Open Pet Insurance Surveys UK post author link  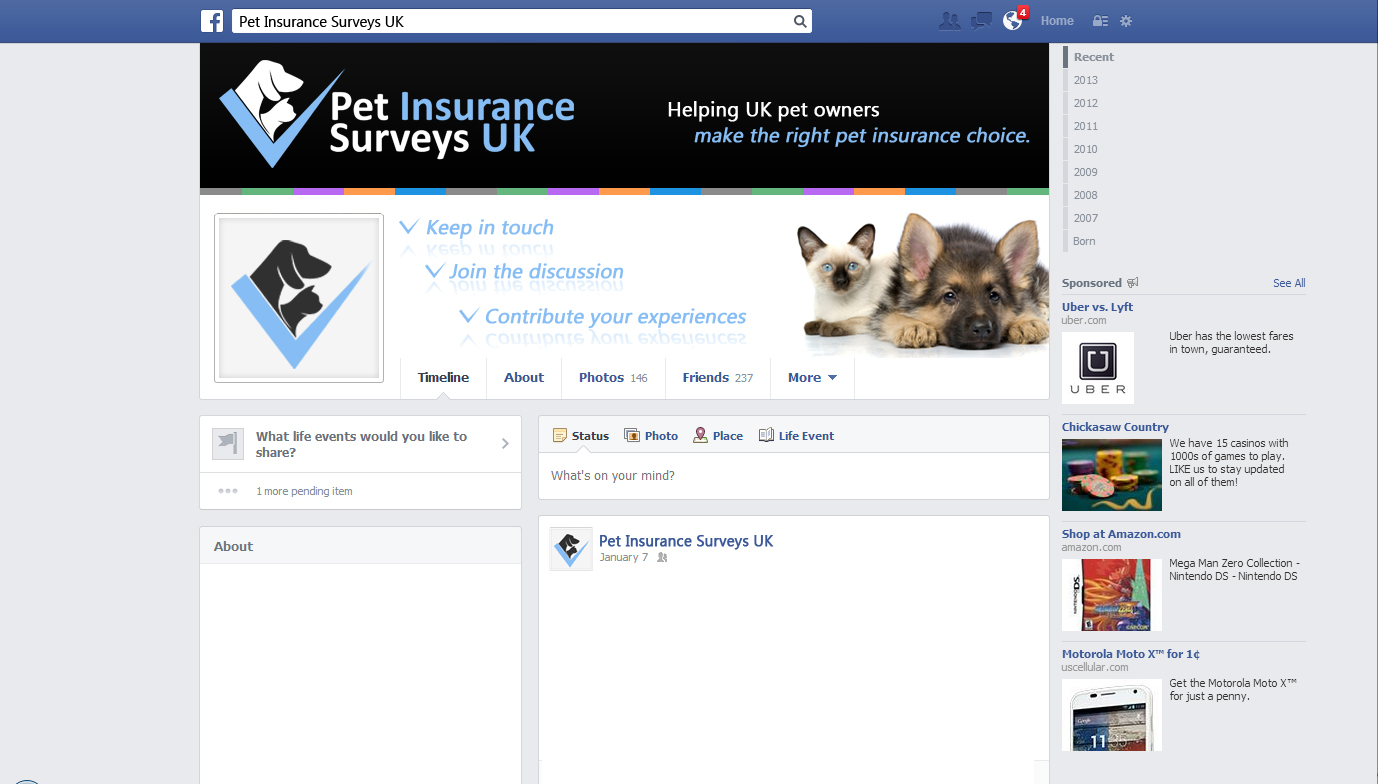point(686,541)
